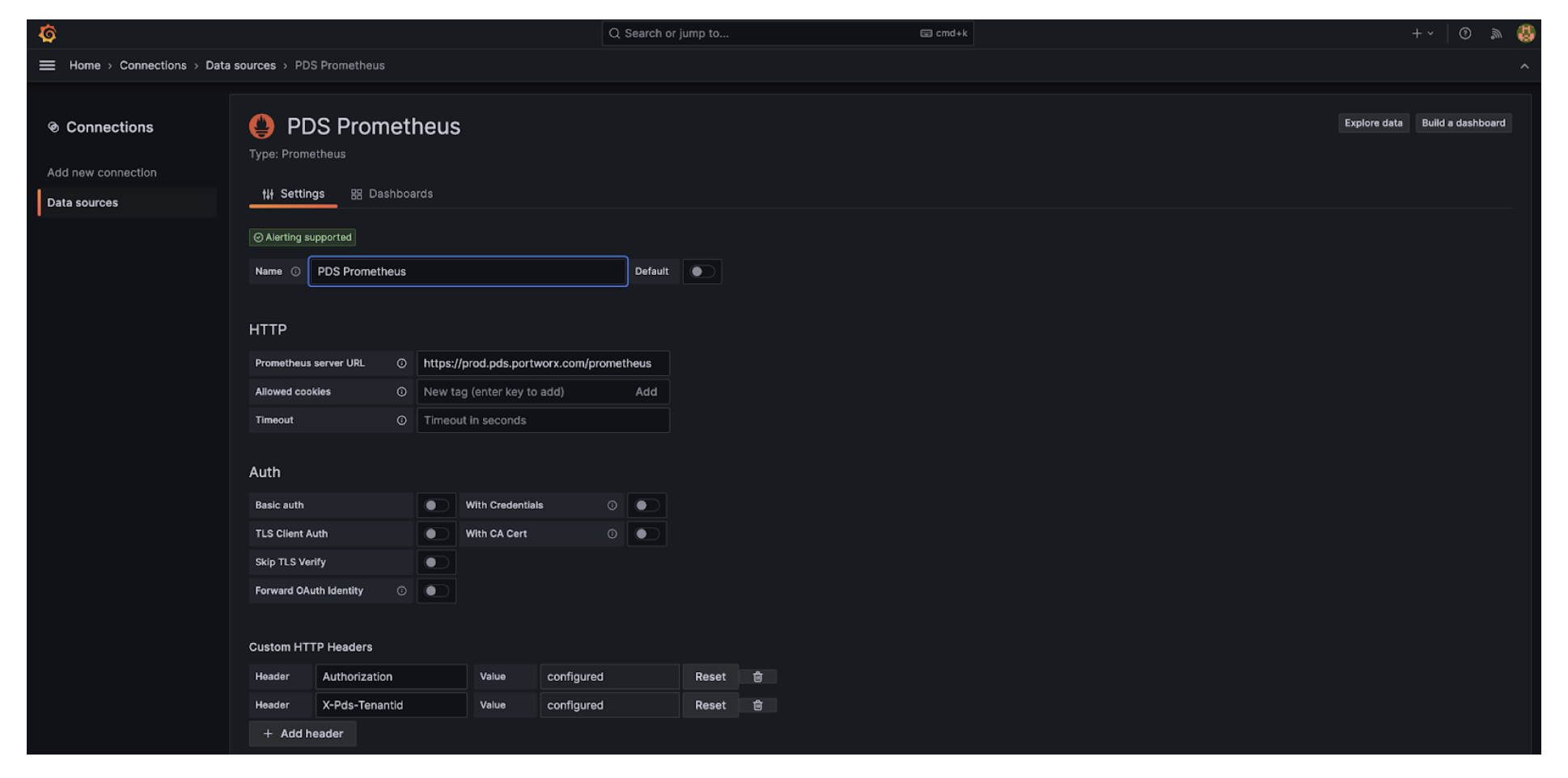Open the plus new-item dropdown
The width and height of the screenshot is (1568, 778).
(1422, 33)
